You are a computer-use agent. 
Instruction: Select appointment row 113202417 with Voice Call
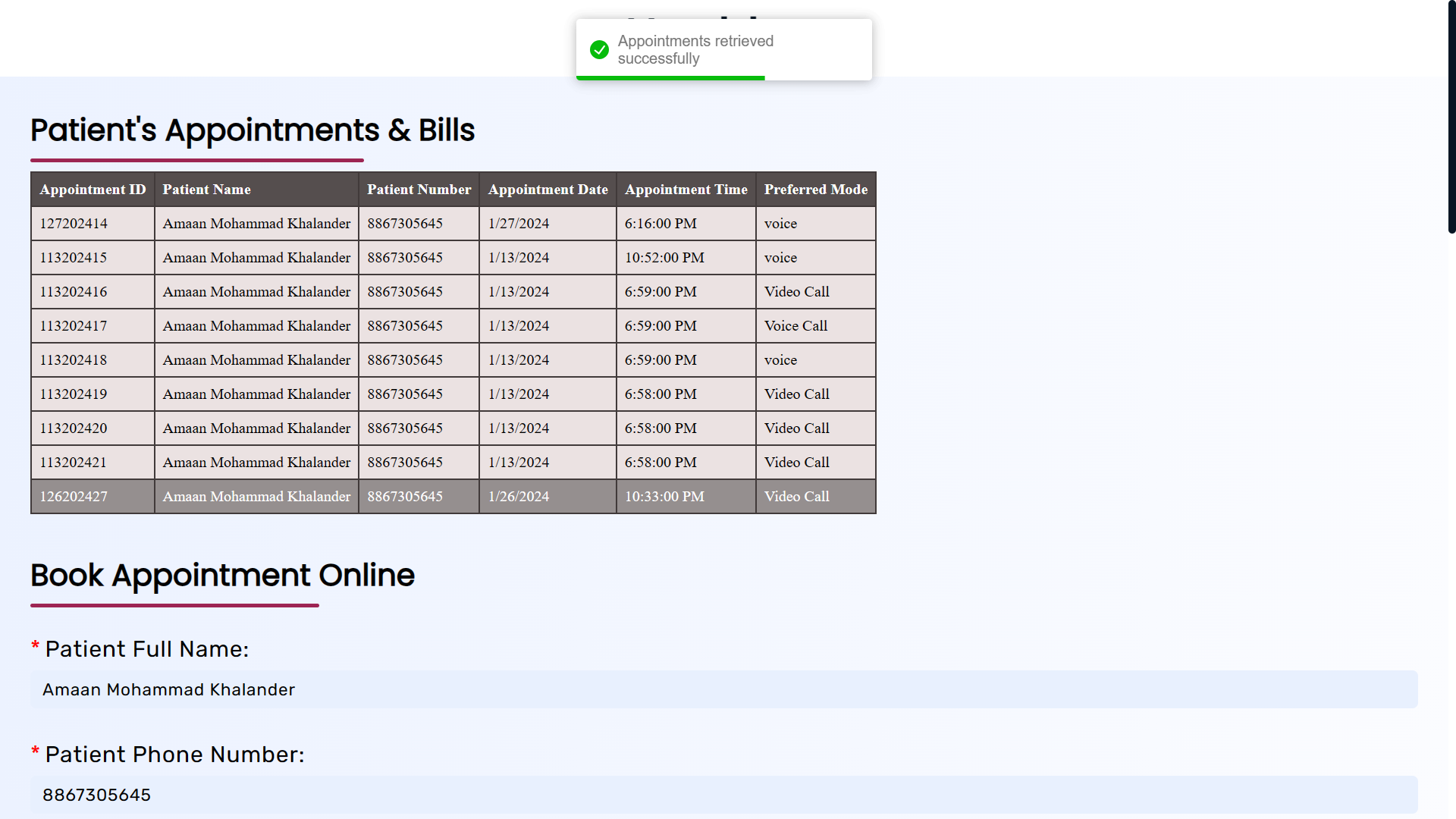(74, 326)
